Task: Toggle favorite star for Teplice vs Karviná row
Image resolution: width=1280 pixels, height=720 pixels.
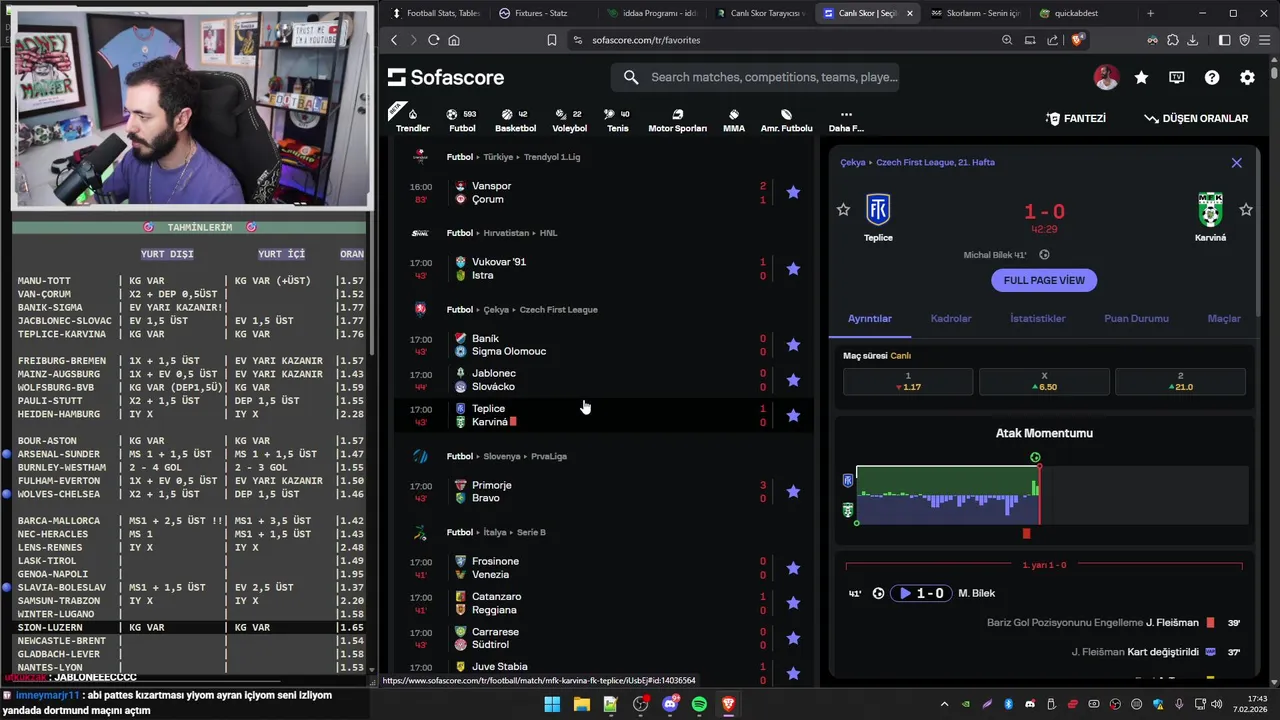Action: (793, 415)
